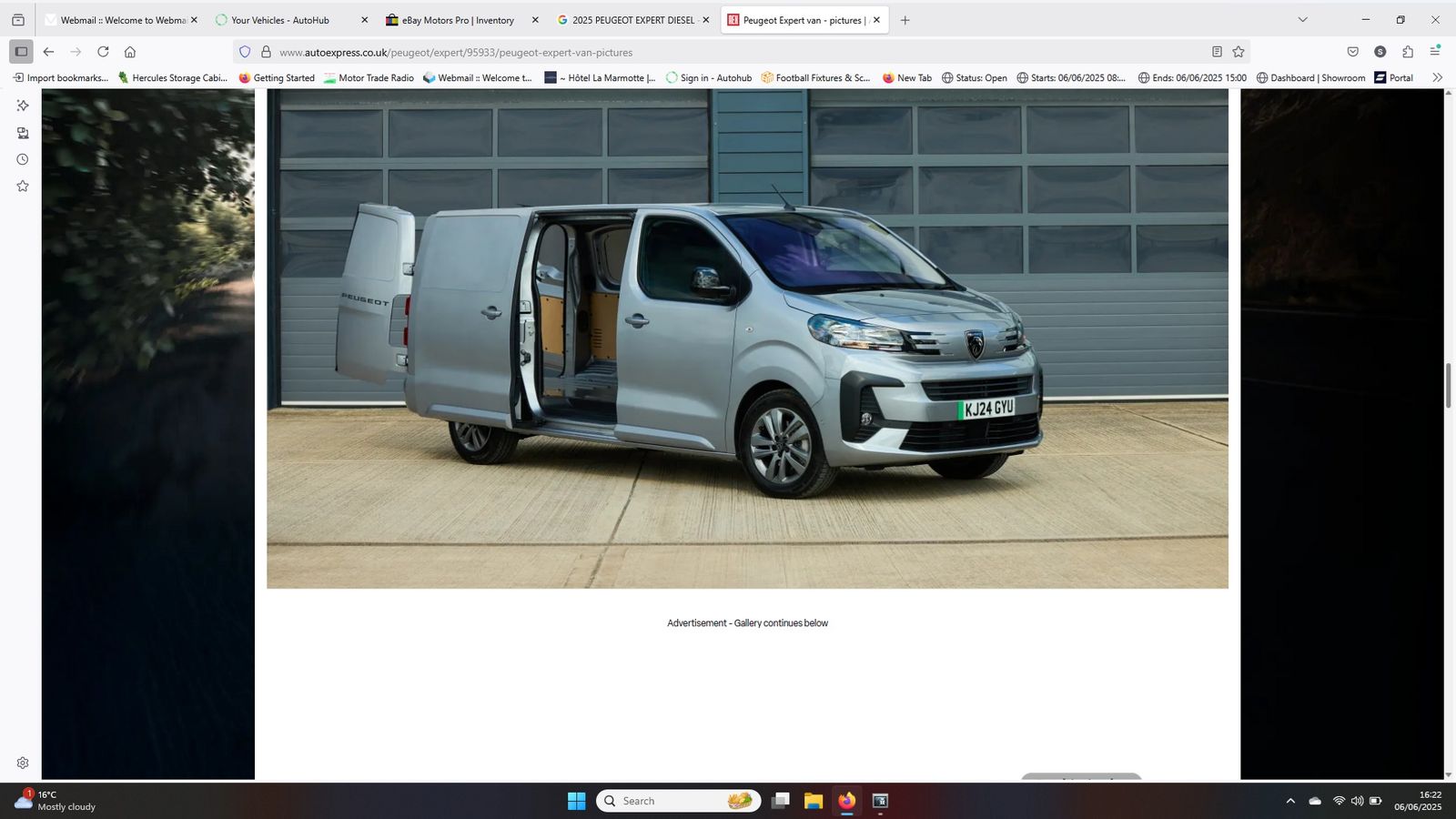Open the Extensions puzzle icon
This screenshot has height=819, width=1456.
pyautogui.click(x=1408, y=52)
